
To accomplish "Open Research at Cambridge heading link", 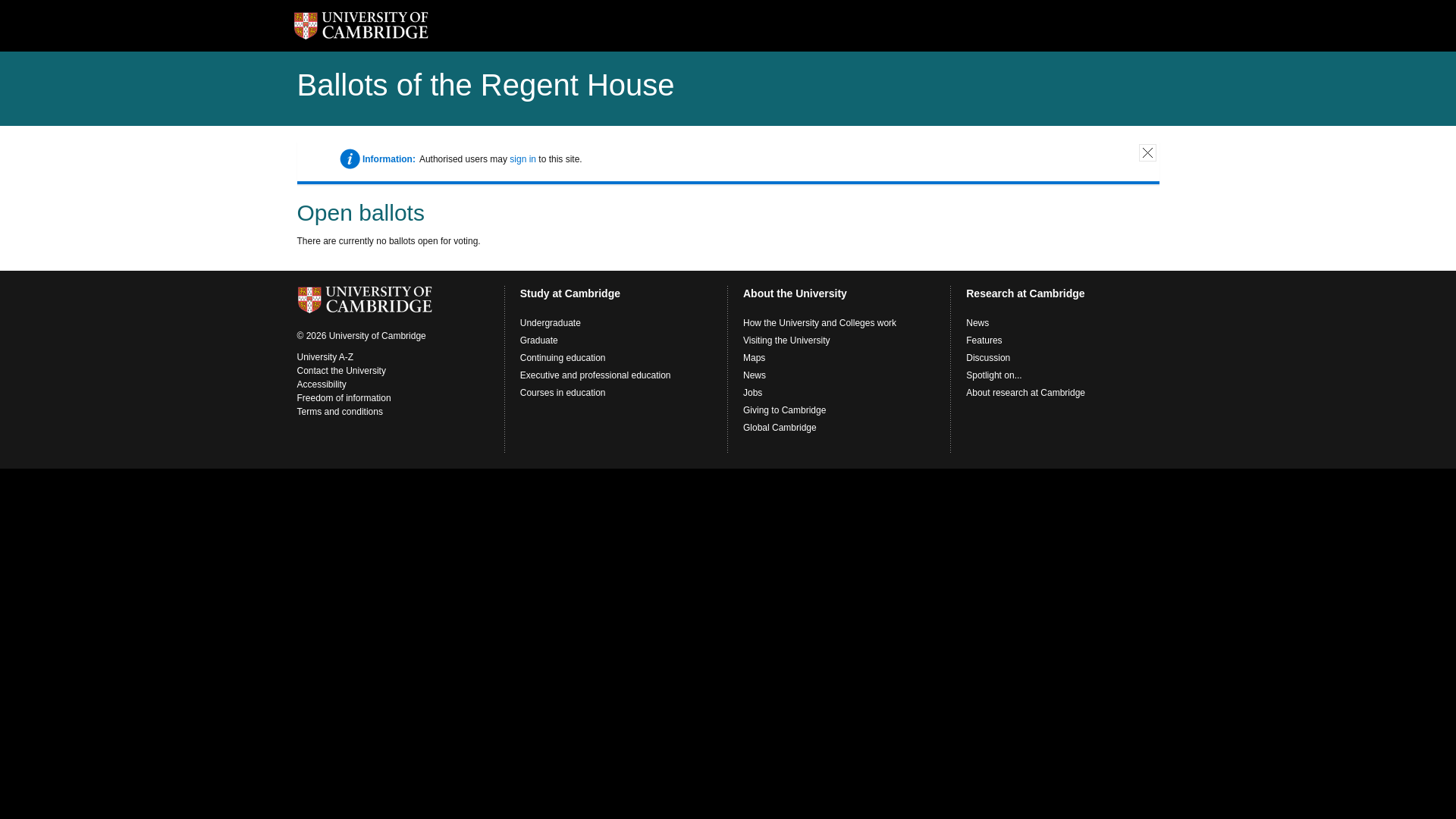I will pos(1025,293).
